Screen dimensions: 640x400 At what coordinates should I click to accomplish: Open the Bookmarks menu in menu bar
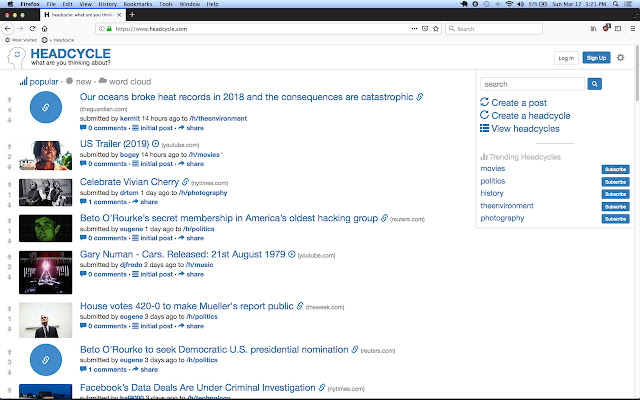tap(138, 4)
